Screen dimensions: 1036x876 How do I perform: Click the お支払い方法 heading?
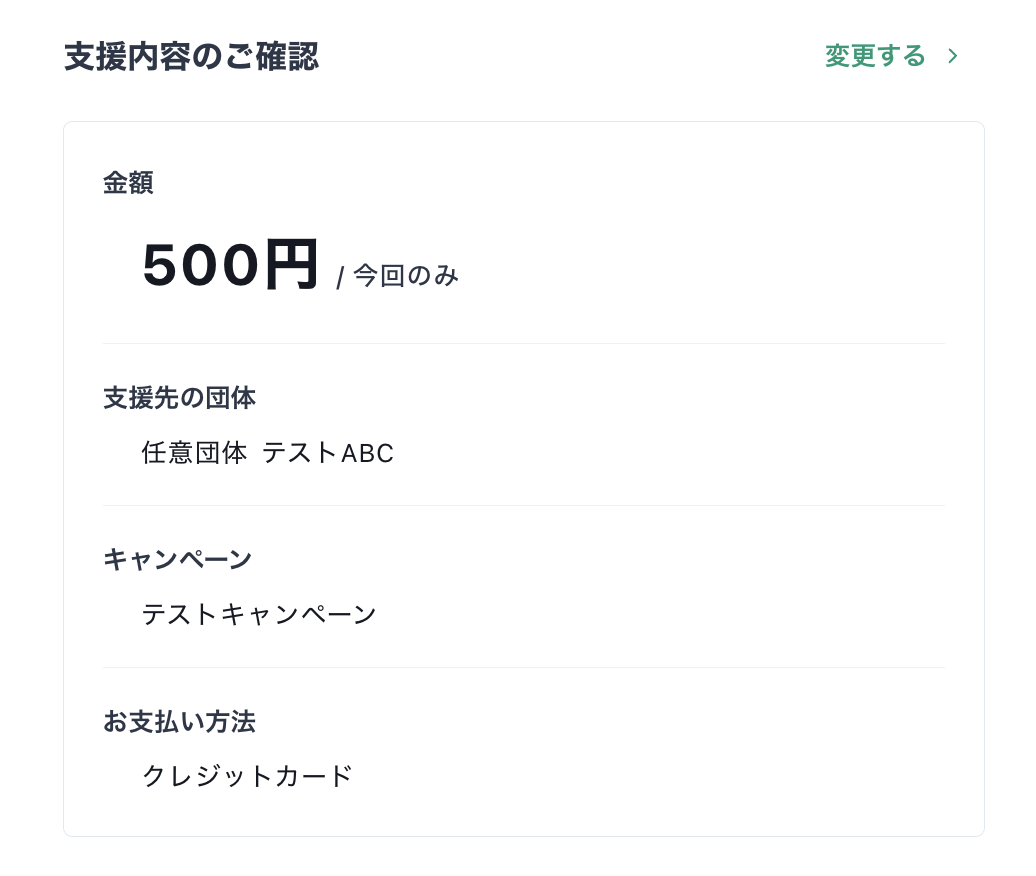[x=179, y=721]
